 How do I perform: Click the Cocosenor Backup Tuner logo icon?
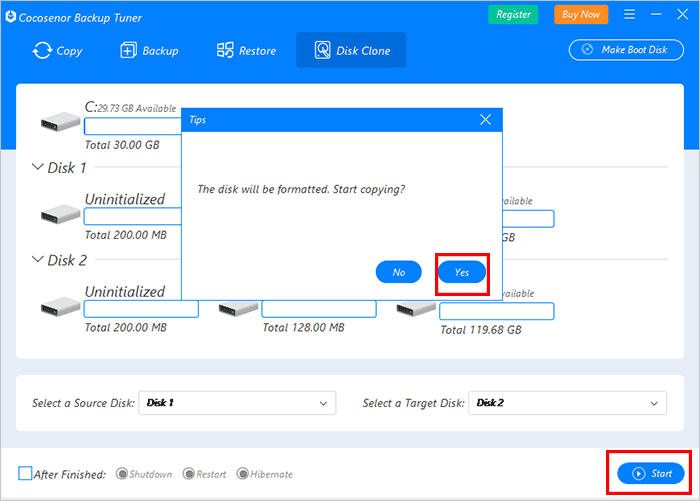[11, 17]
